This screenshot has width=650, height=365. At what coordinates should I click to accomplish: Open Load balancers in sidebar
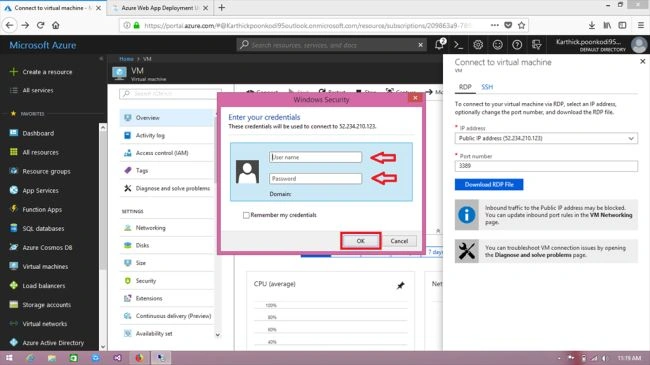pyautogui.click(x=44, y=286)
